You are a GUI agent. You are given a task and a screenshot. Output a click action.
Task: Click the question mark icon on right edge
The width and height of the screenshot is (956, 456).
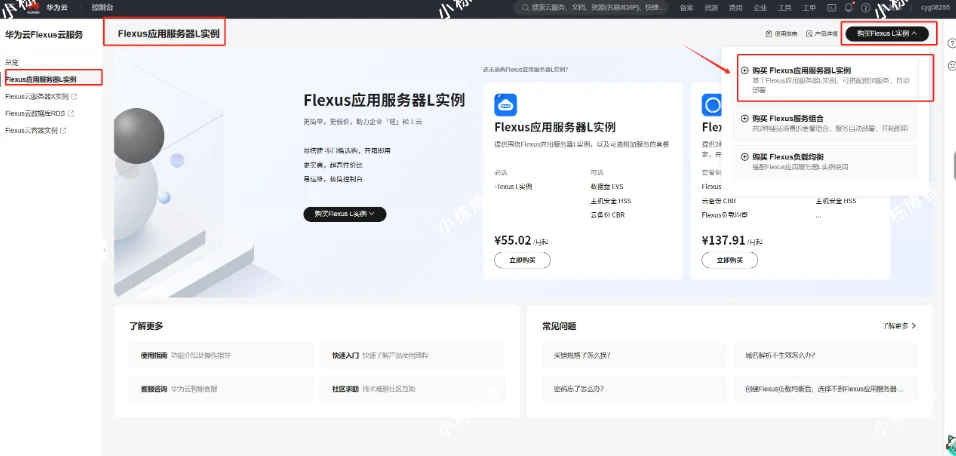click(x=951, y=43)
